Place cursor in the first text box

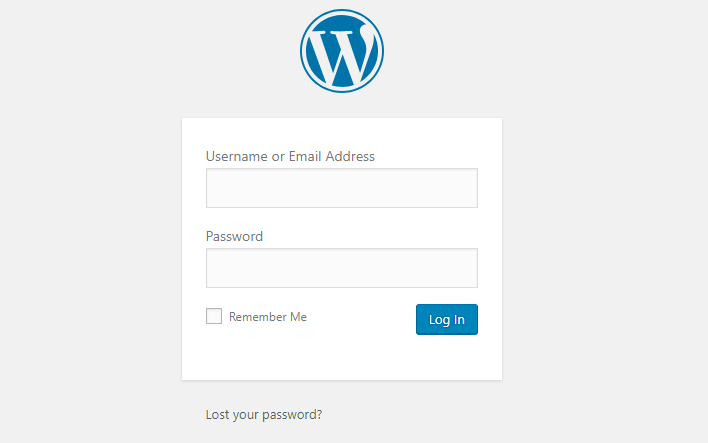coord(342,188)
